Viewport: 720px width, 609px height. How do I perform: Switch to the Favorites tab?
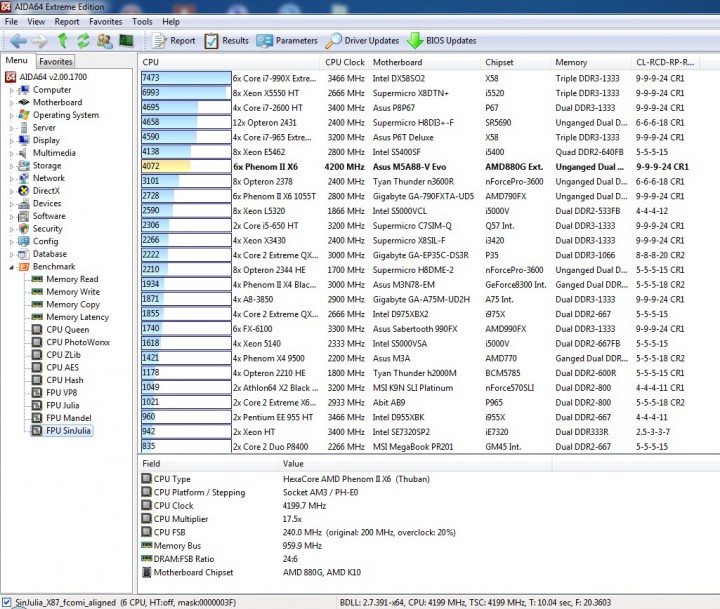56,62
